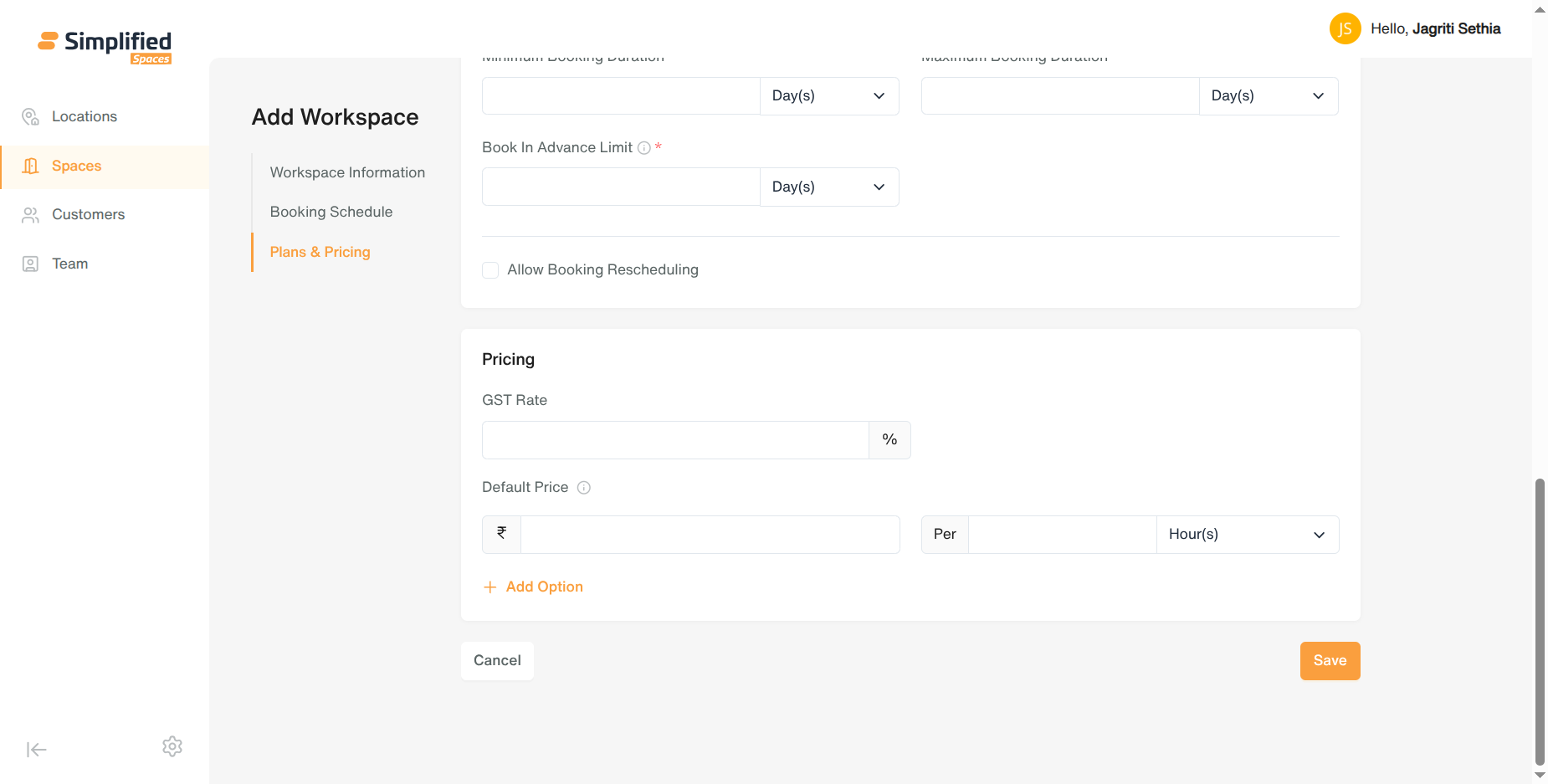Expand the Hour(s) price unit dropdown
1548x784 pixels.
[1248, 535]
